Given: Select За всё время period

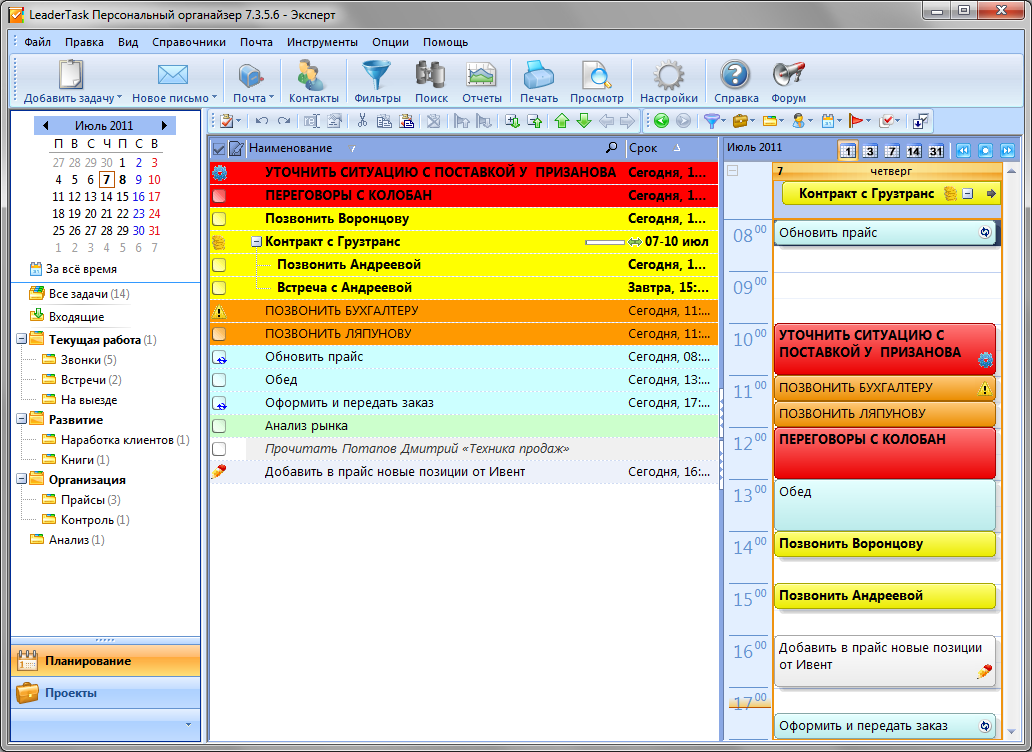Looking at the screenshot, I should click(x=73, y=268).
